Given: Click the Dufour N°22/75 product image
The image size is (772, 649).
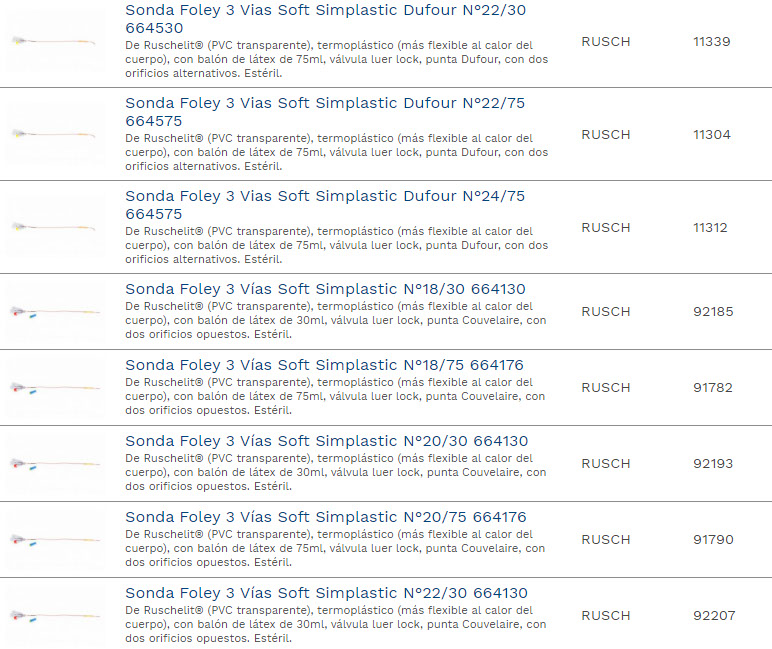Looking at the screenshot, I should click(x=55, y=134).
